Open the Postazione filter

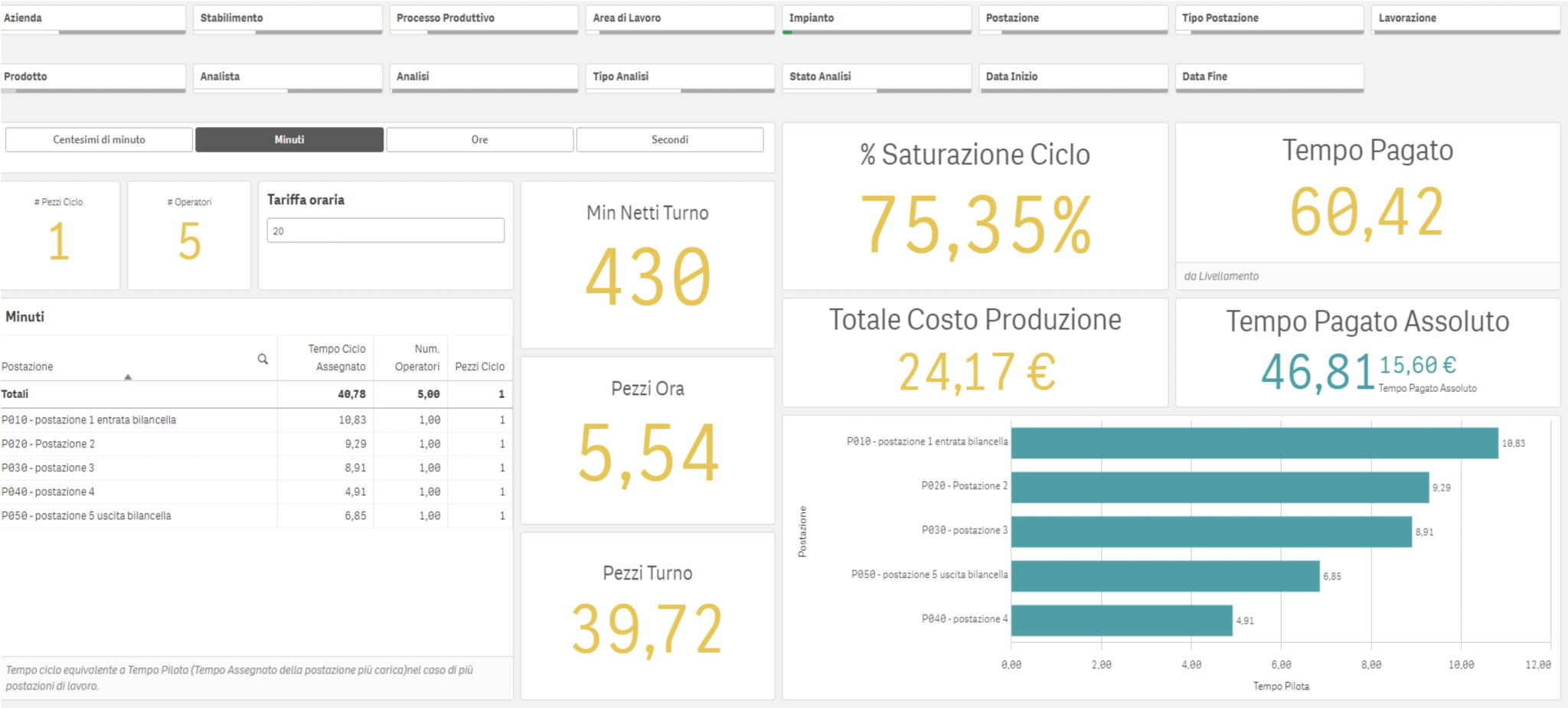point(1072,18)
